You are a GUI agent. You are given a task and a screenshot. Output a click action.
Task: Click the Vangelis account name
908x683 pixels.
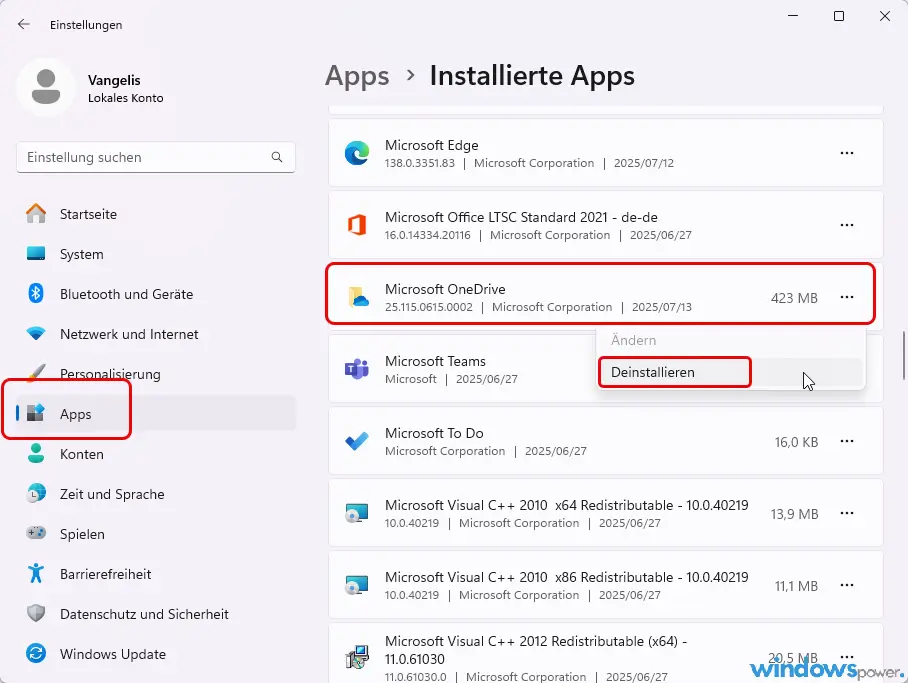[114, 80]
